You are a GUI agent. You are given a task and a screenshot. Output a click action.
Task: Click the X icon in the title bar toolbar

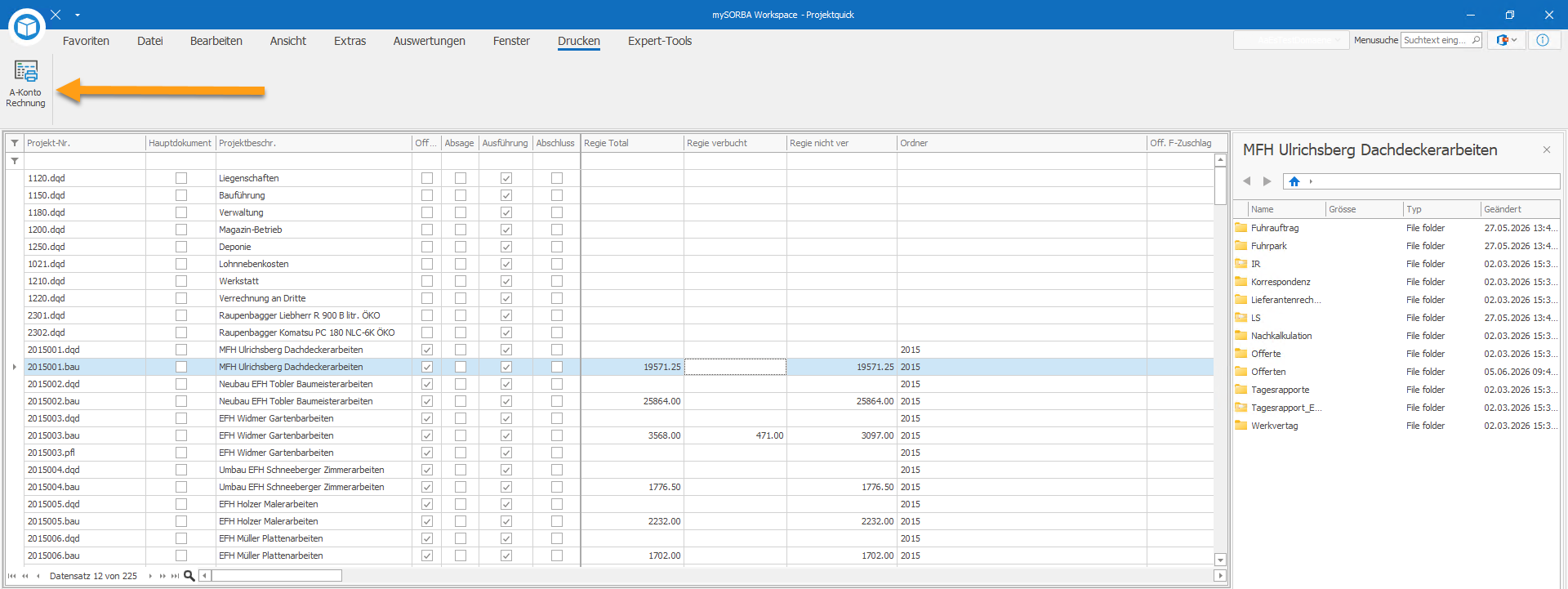pos(56,15)
